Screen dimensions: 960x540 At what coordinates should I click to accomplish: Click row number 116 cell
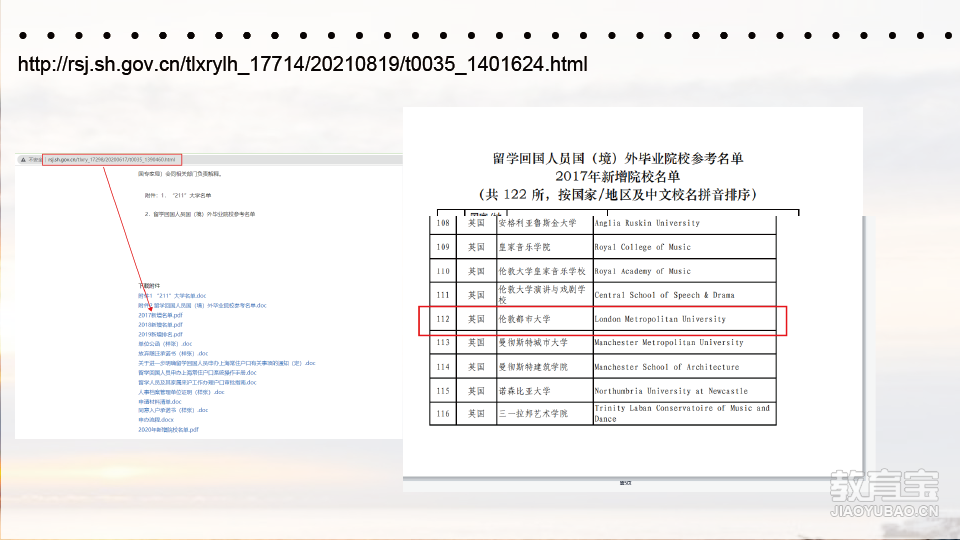[443, 413]
